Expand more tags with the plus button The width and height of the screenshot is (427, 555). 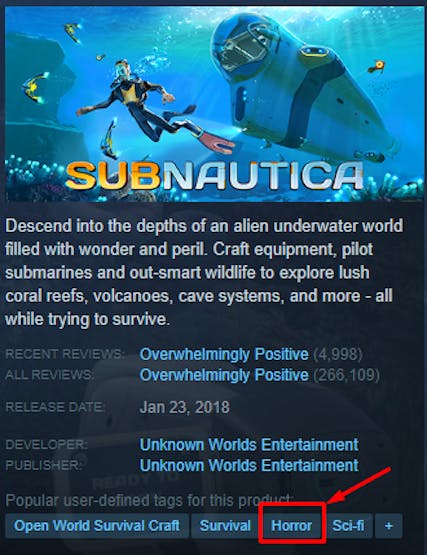coord(388,525)
